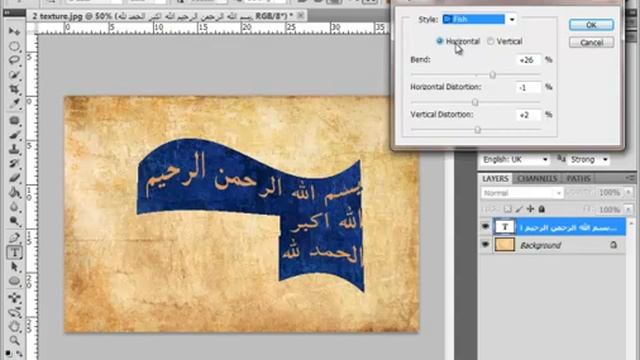Select the Hand tool
The image size is (640, 360).
(14, 327)
